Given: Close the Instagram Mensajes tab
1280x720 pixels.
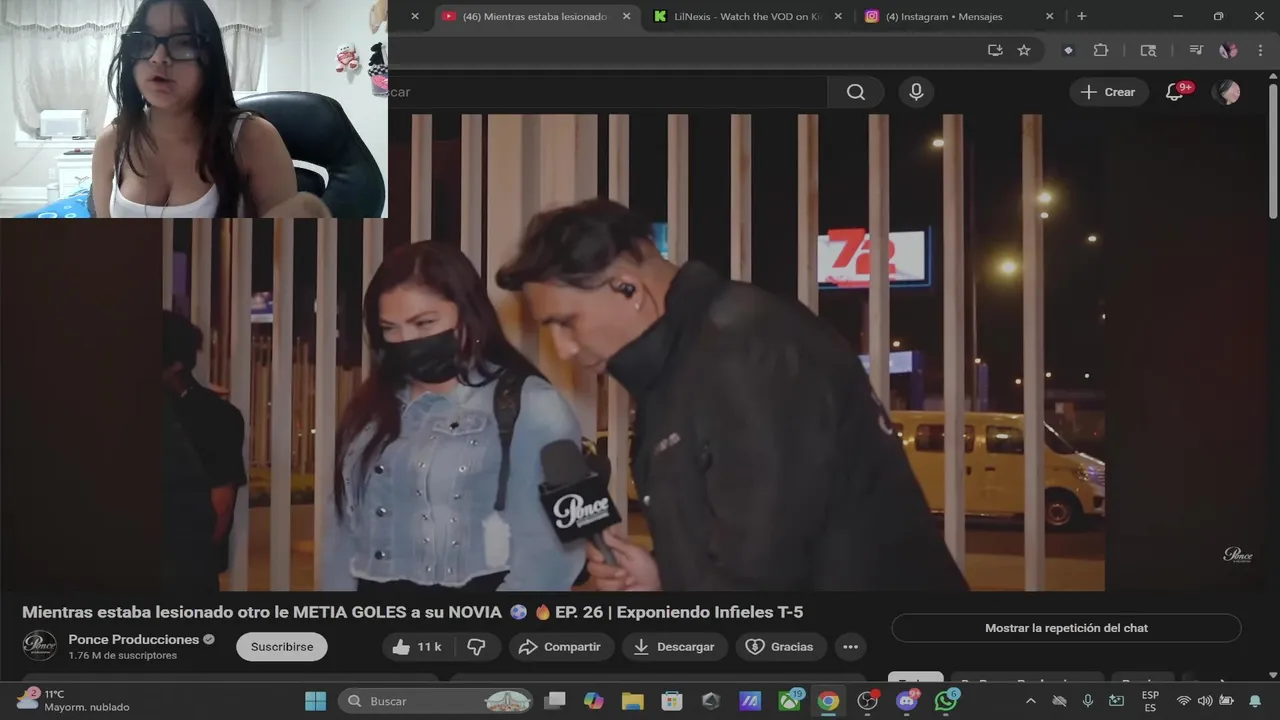Looking at the screenshot, I should point(1049,16).
